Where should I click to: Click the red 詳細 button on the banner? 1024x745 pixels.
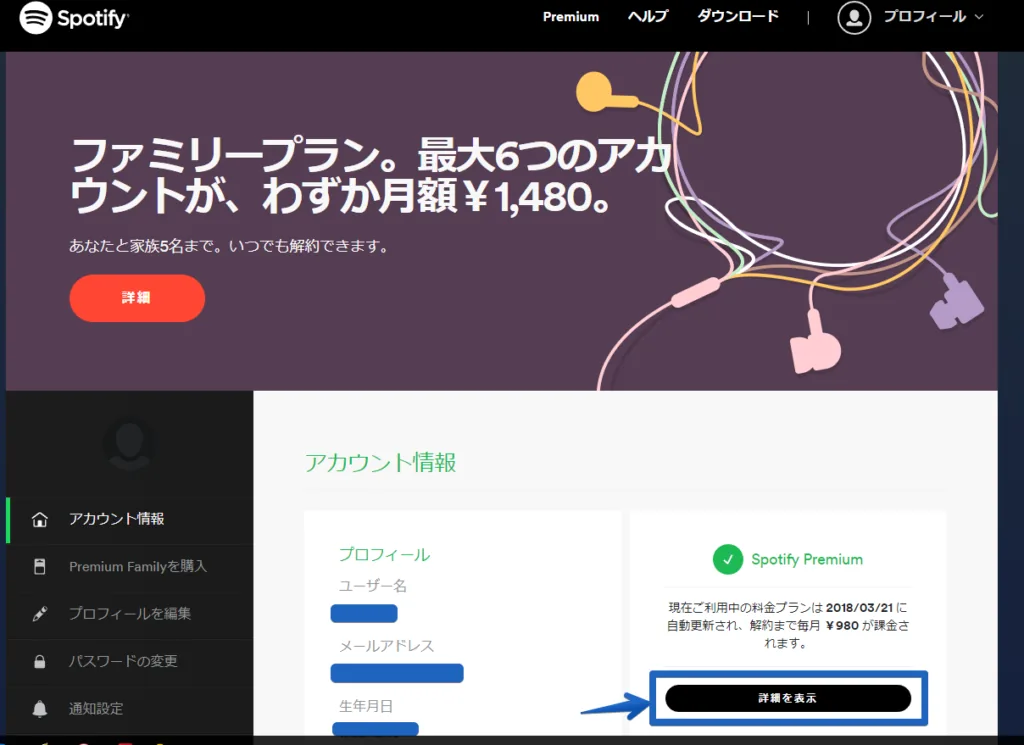tap(137, 298)
